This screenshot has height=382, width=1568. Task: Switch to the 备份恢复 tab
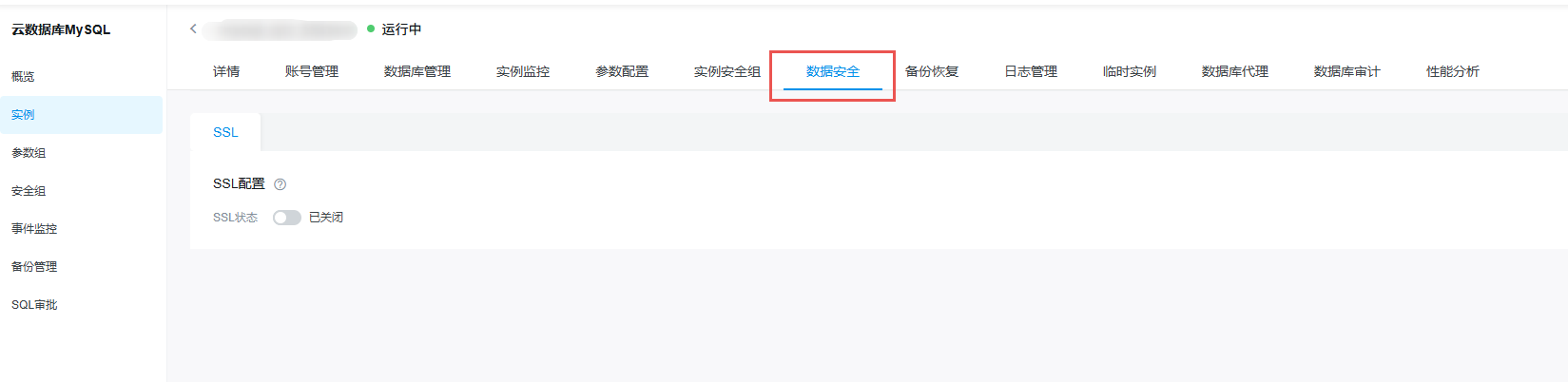[932, 71]
